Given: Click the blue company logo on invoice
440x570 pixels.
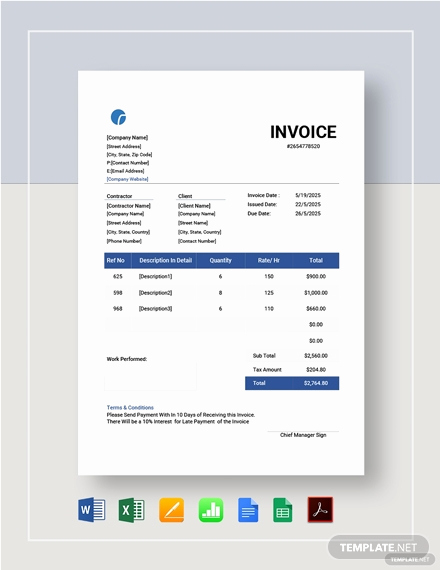Looking at the screenshot, I should pos(118,117).
